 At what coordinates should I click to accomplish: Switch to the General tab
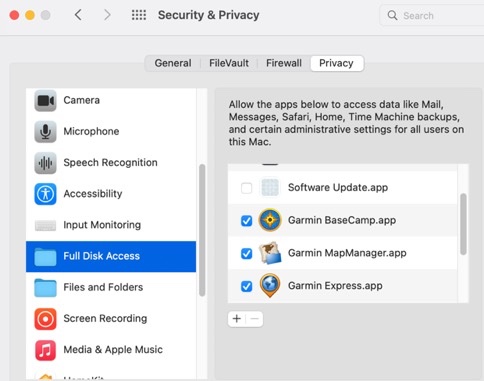[173, 63]
